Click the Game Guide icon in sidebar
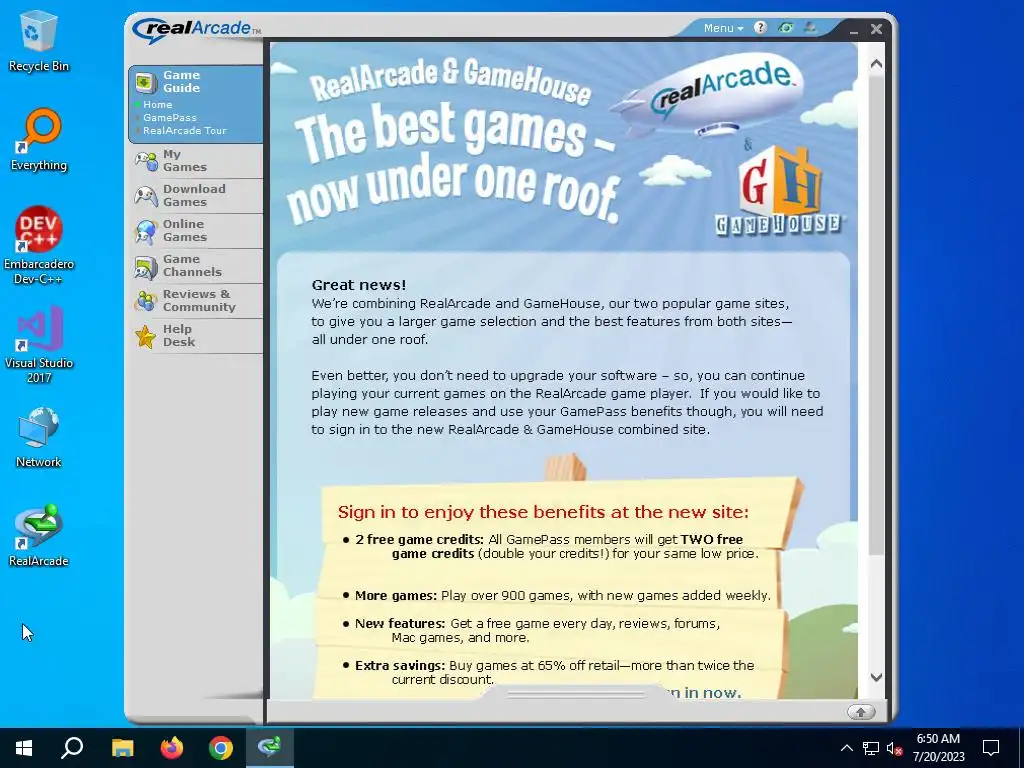Screen dimensions: 1024x768 146,82
